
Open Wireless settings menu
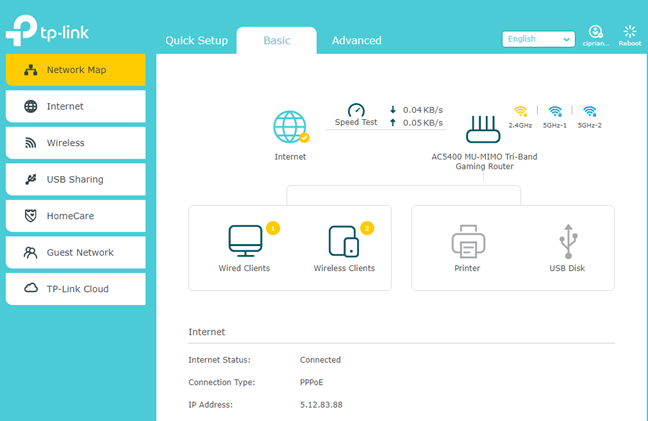point(76,143)
